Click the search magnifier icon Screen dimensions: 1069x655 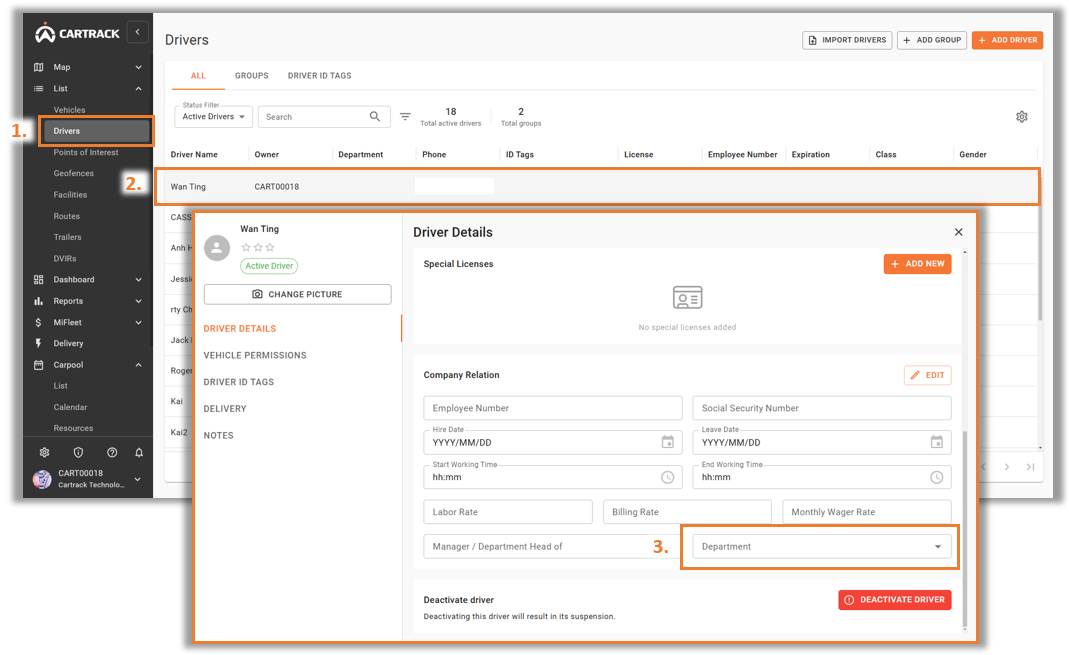375,117
